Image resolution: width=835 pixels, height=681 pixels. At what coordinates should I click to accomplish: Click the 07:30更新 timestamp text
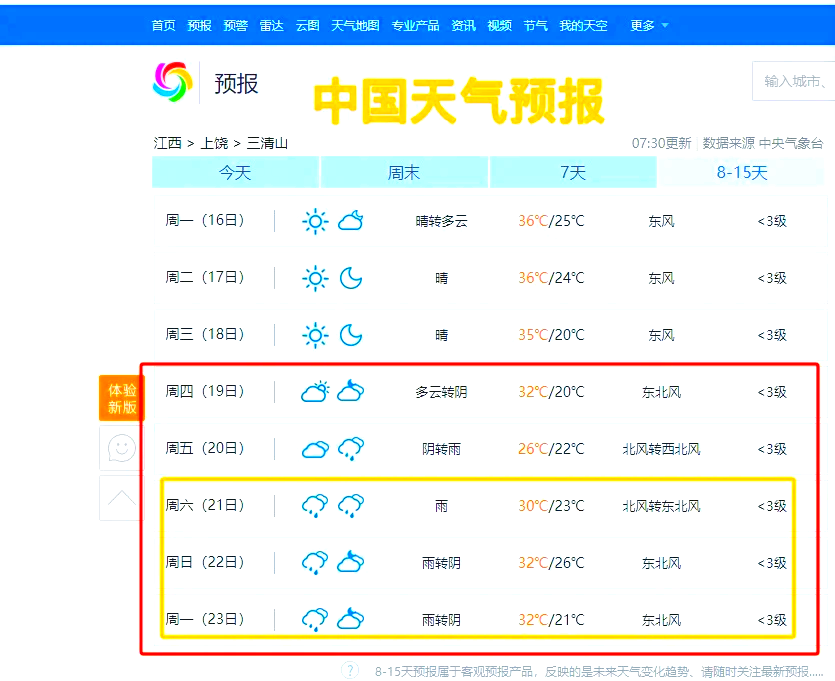[661, 143]
